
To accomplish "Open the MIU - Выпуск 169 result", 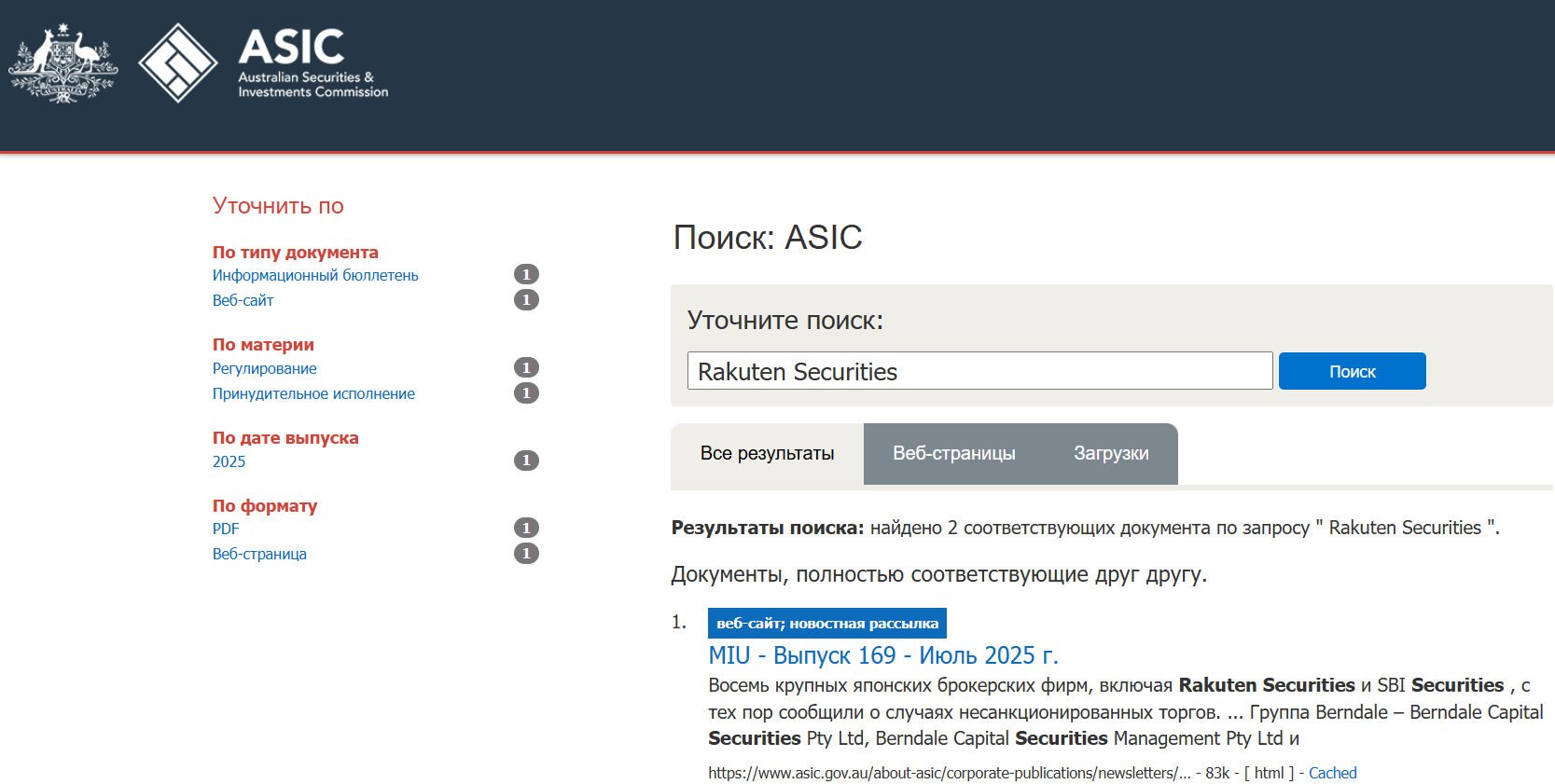I will coord(882,655).
